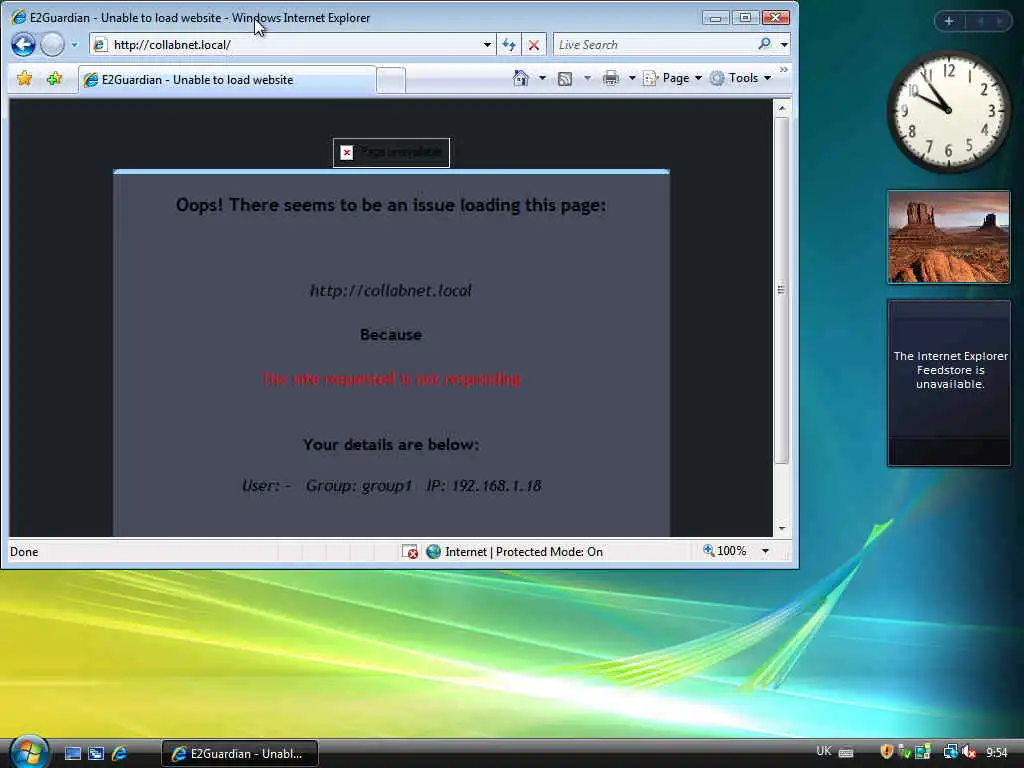The image size is (1024, 768).
Task: Click inside the Live Search box
Action: [653, 45]
